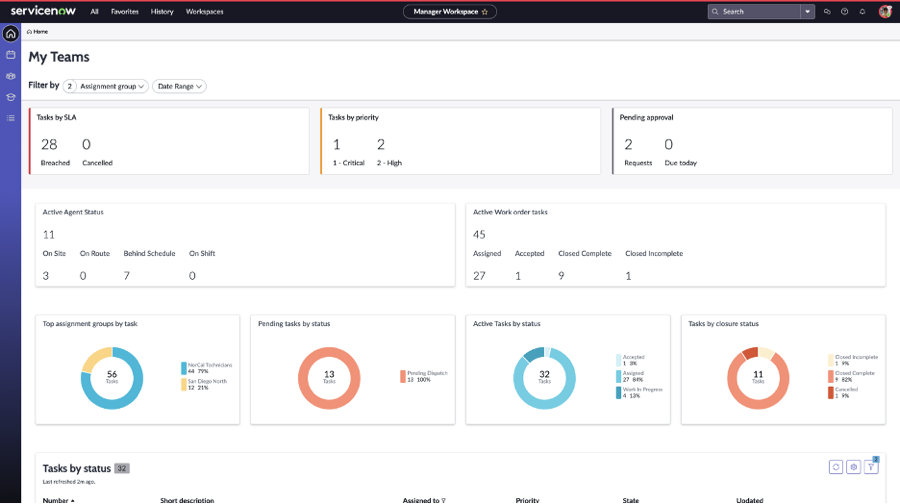Click the San Diego North legend swatch
Viewport: 900px width, 504px height.
(x=184, y=384)
